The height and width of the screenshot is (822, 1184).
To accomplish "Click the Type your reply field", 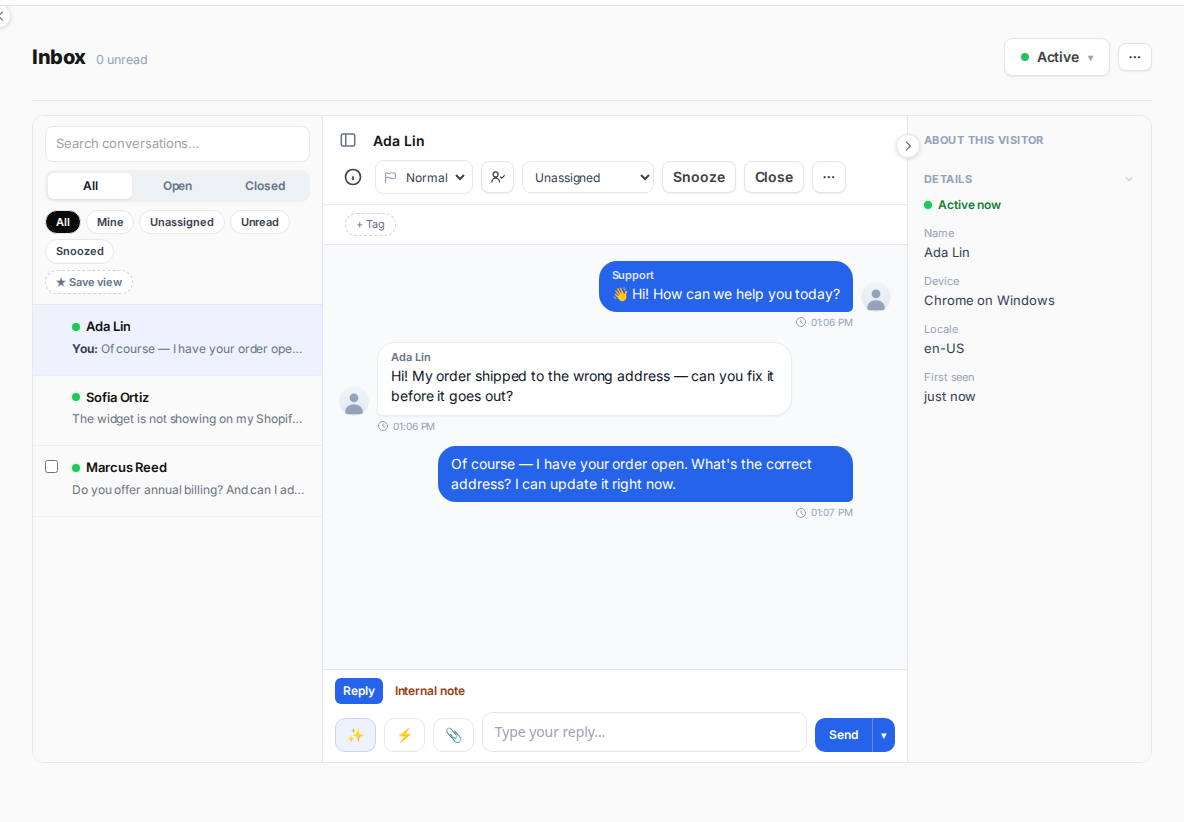I will click(x=644, y=732).
